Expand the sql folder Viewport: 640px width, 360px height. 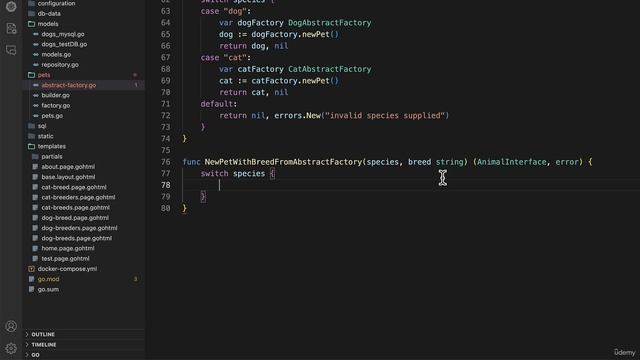pos(42,126)
